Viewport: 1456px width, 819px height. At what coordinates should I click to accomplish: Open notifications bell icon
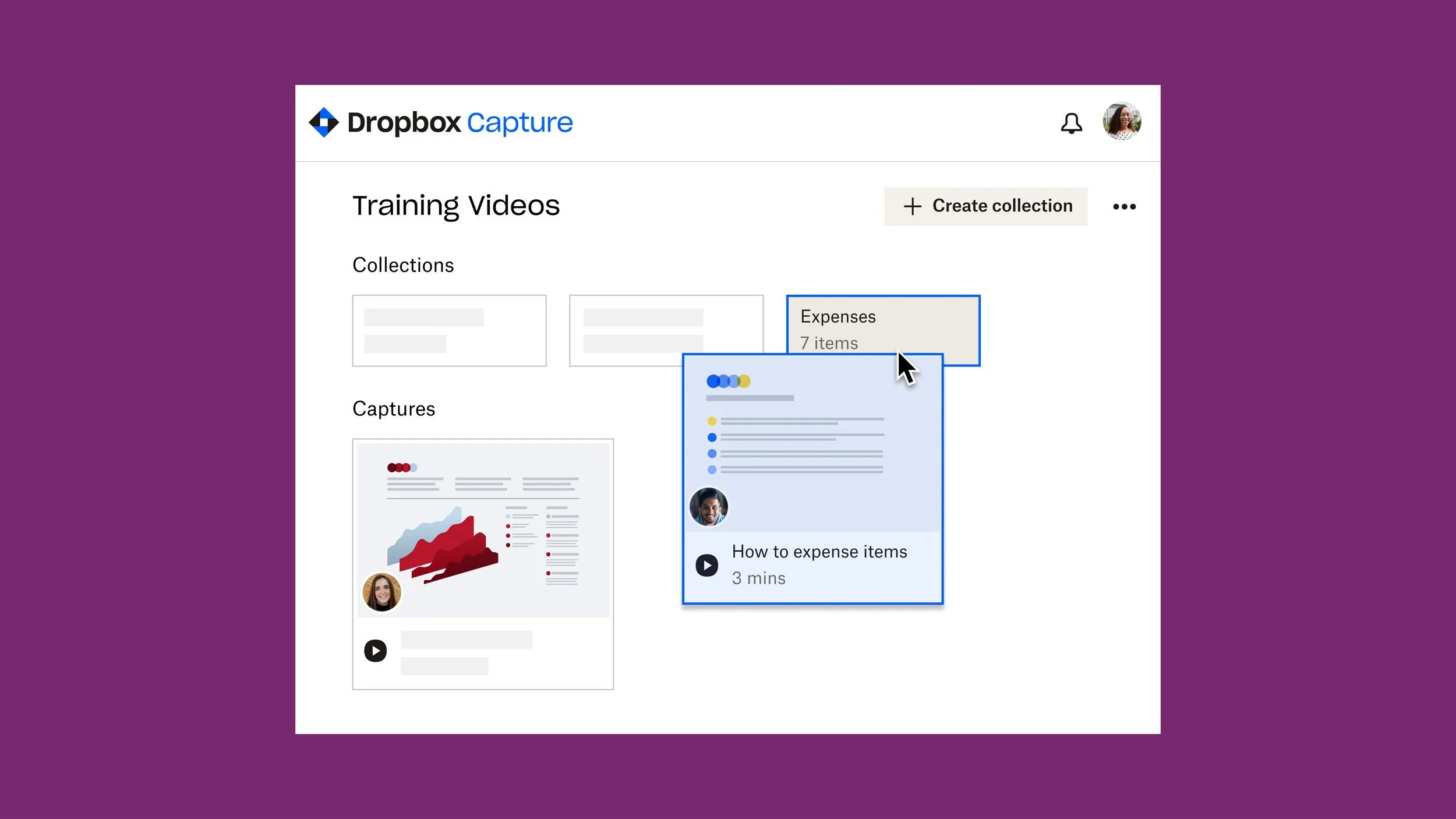[x=1071, y=123]
